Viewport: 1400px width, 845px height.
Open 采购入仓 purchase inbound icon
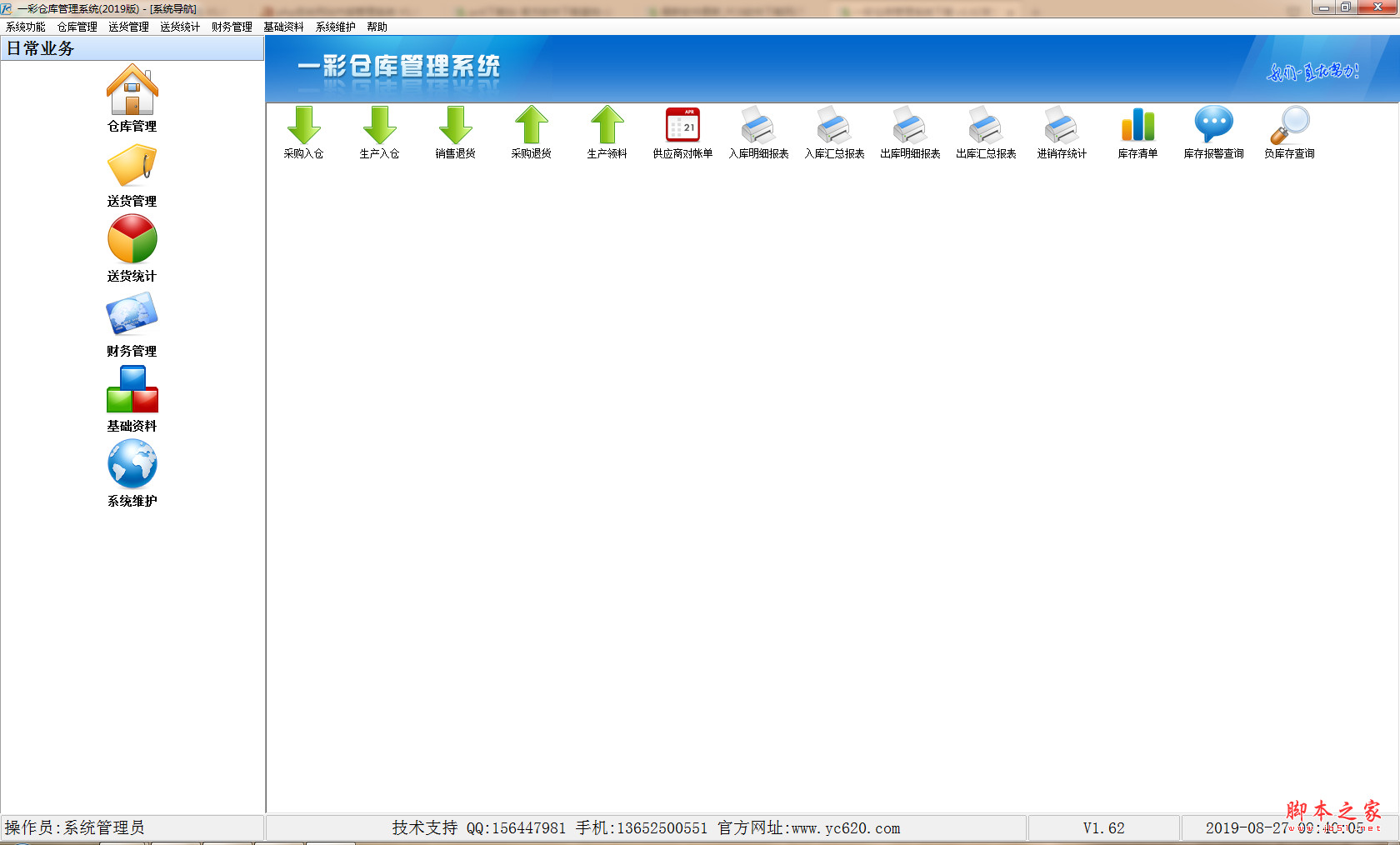(x=303, y=126)
